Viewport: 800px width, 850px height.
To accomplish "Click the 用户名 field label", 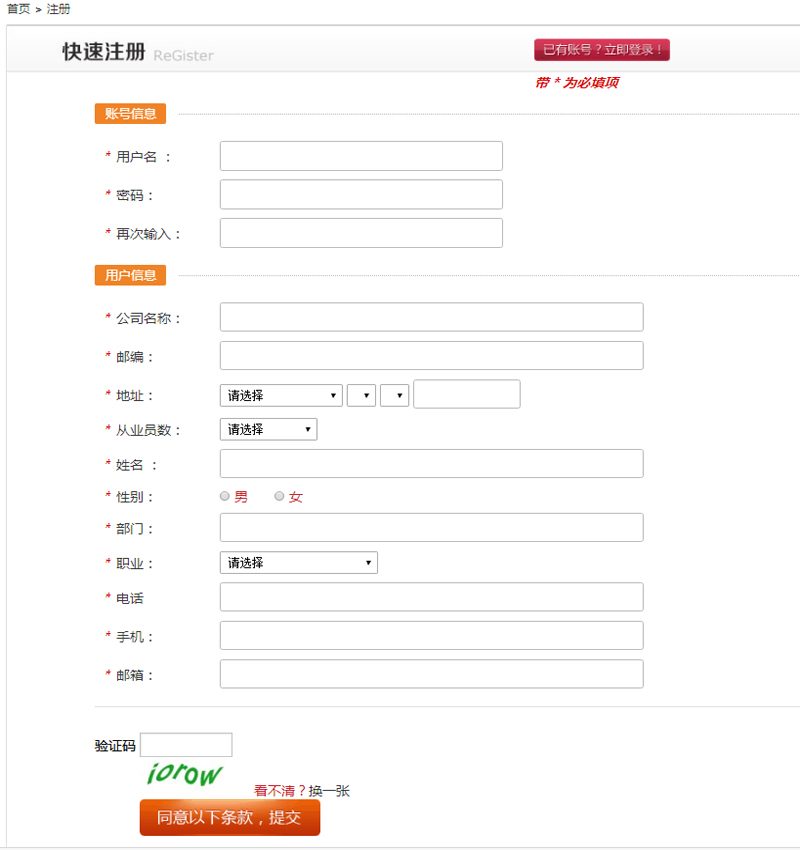I will point(143,157).
